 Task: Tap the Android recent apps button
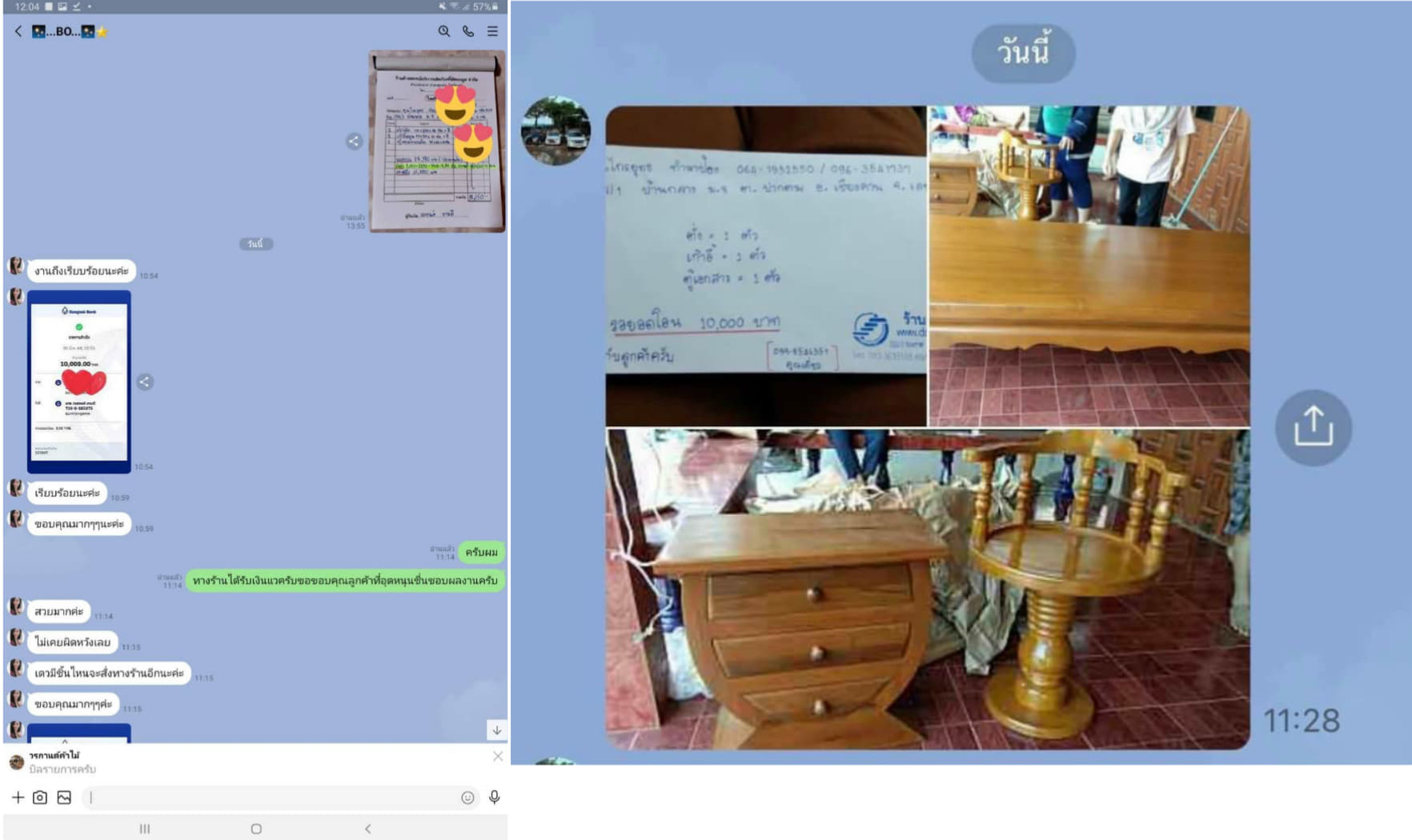point(145,829)
